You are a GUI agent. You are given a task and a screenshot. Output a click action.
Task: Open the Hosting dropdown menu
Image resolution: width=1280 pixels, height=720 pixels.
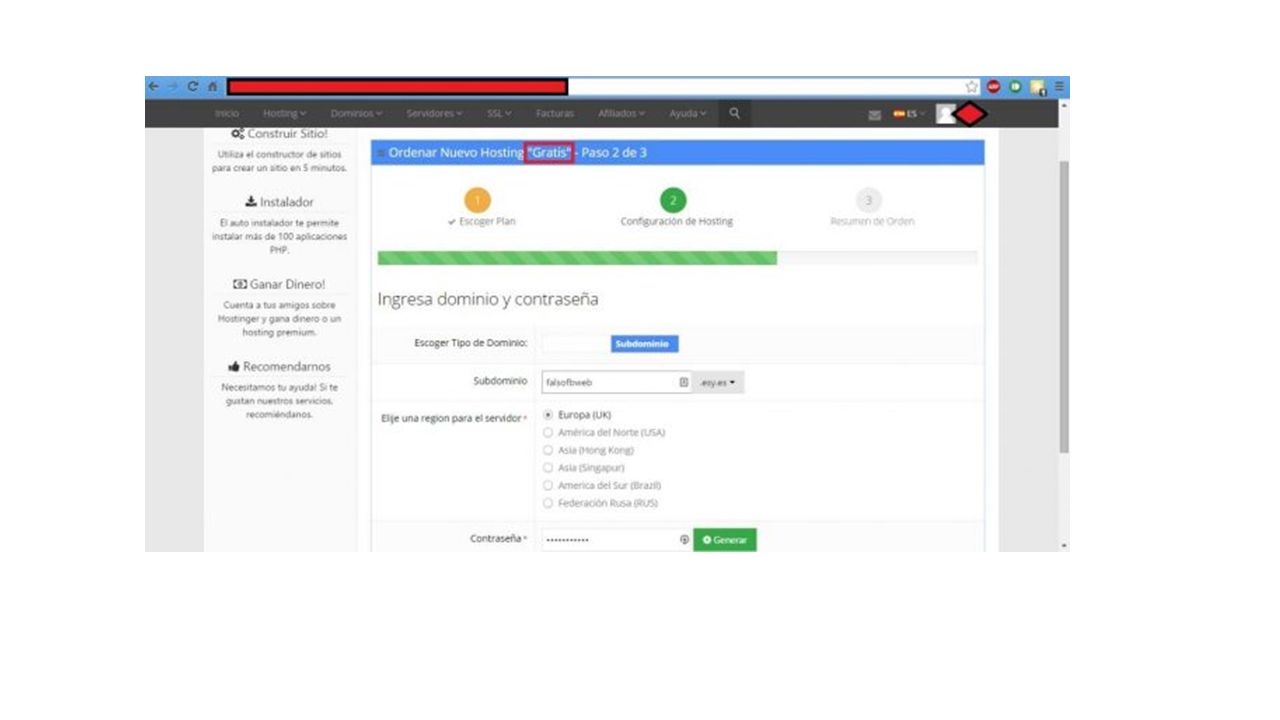285,114
